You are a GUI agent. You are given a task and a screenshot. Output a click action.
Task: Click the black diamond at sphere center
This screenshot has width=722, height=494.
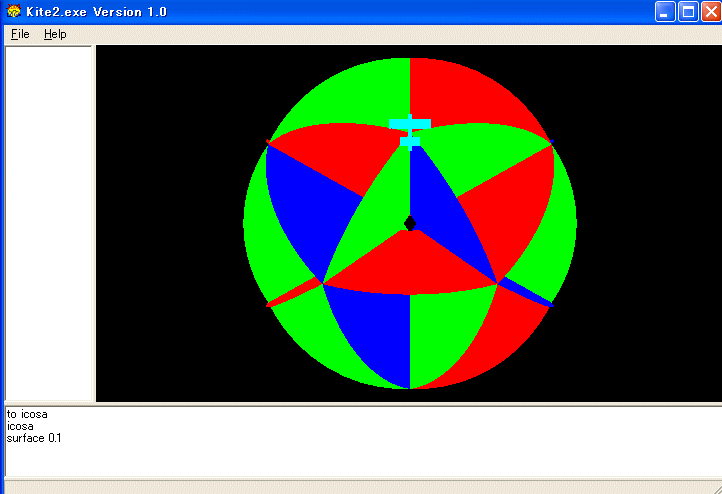410,223
